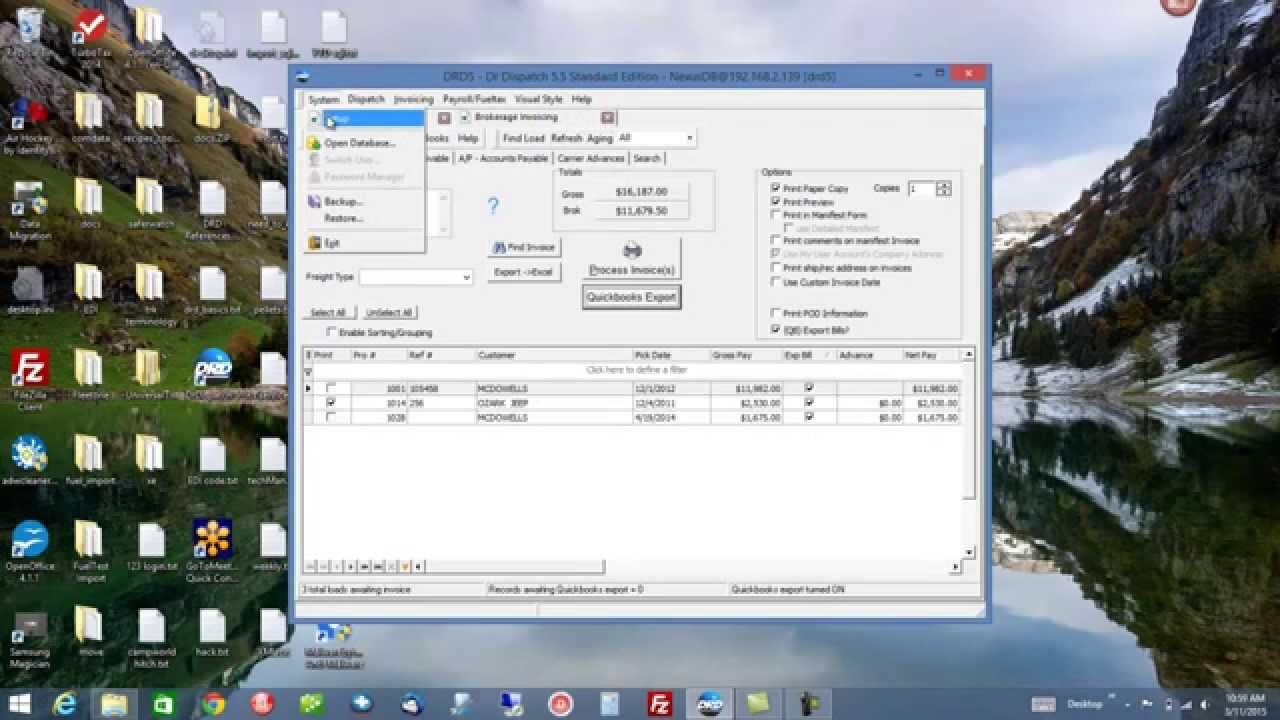Image resolution: width=1280 pixels, height=720 pixels.
Task: Open the Windows Start menu
Action: pos(18,704)
